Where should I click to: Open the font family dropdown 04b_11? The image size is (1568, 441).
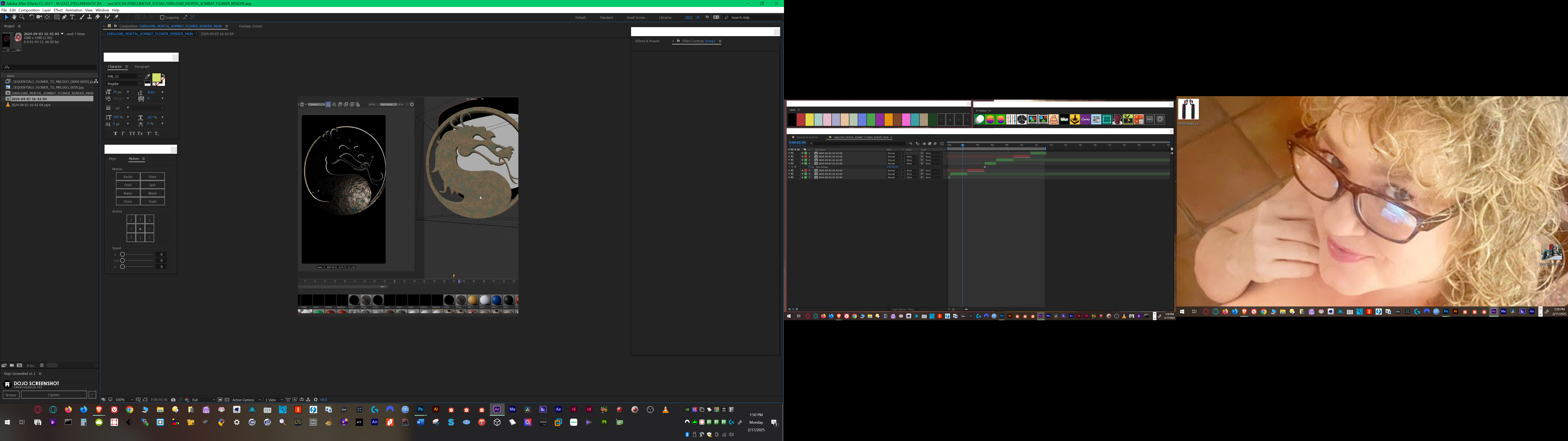click(124, 76)
